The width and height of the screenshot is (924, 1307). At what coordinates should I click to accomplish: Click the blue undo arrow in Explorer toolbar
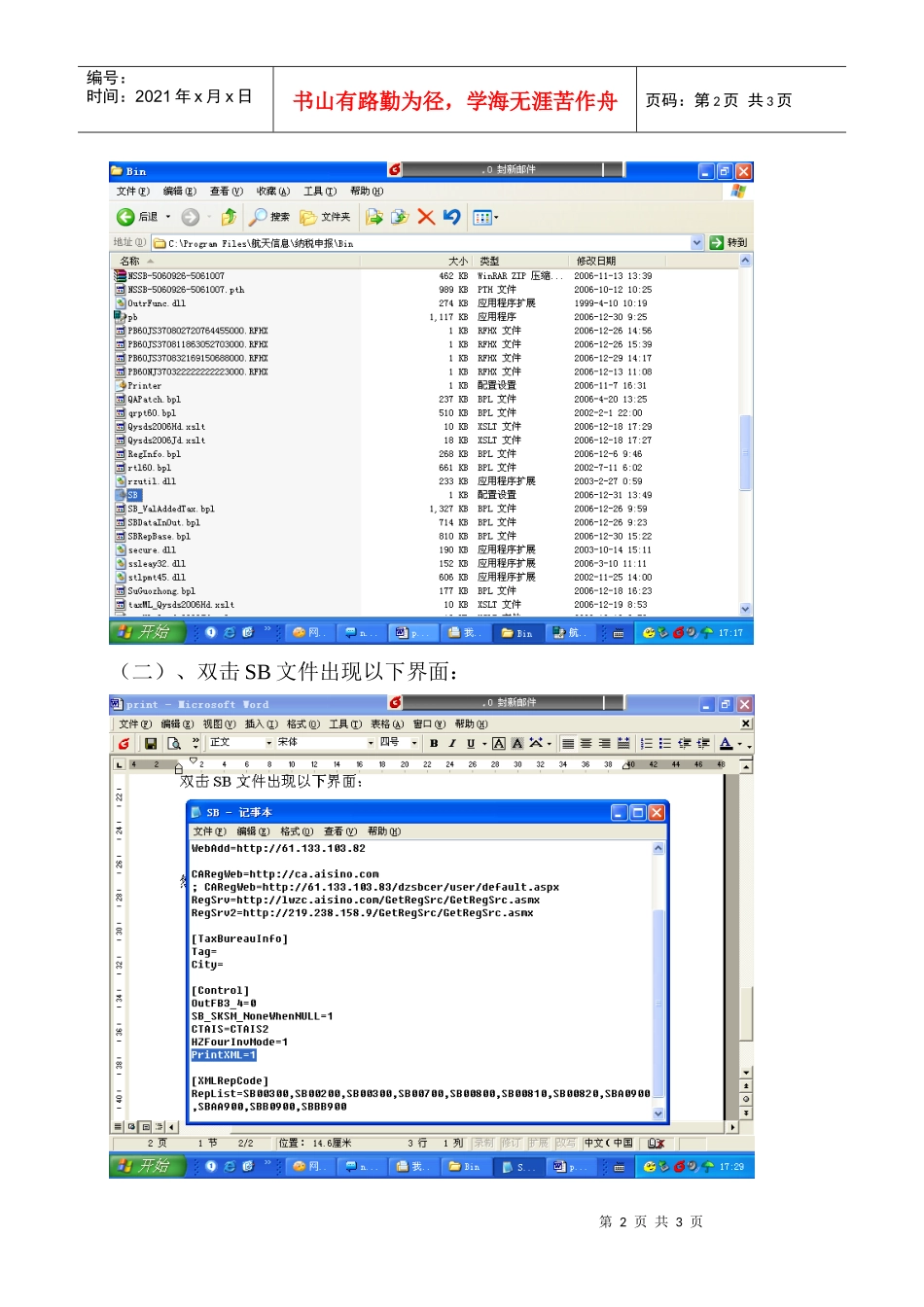pos(451,217)
